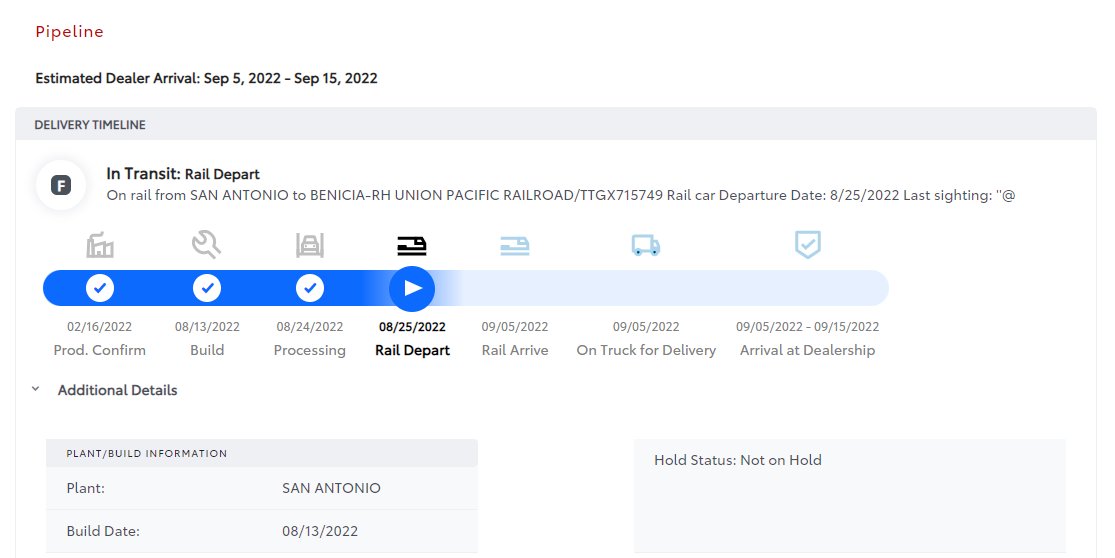
Task: Click the Estimated Dealer Arrival text
Action: [x=206, y=78]
